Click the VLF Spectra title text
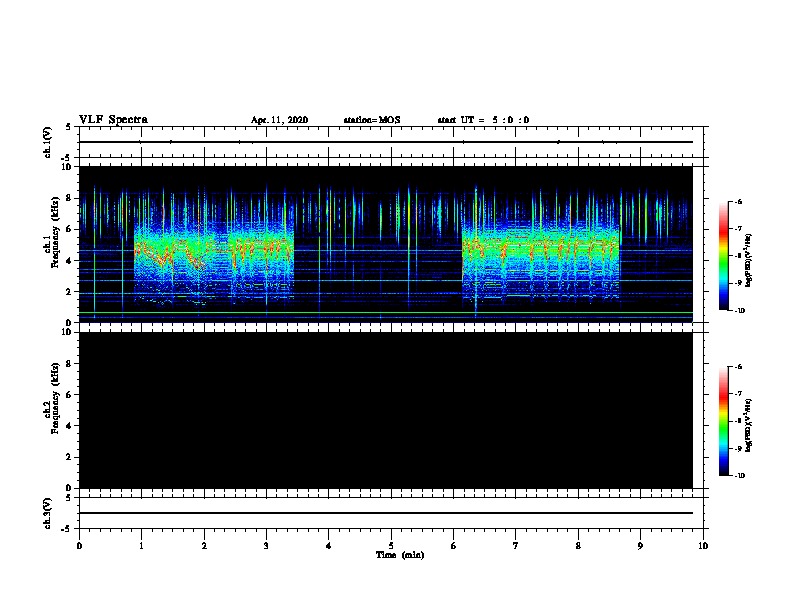This screenshot has height=612, width=792. pos(113,120)
